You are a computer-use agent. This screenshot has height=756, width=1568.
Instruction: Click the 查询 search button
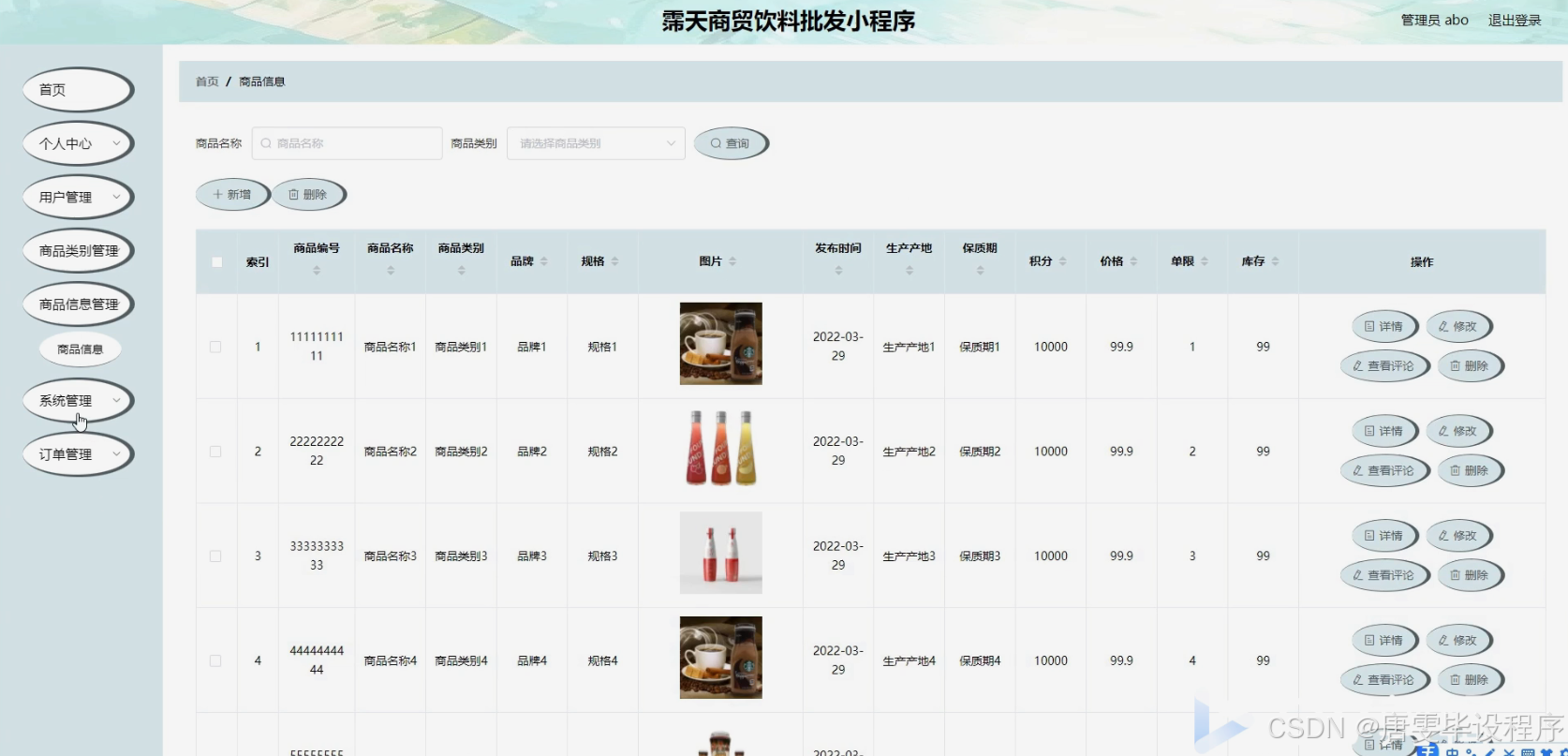pos(730,143)
